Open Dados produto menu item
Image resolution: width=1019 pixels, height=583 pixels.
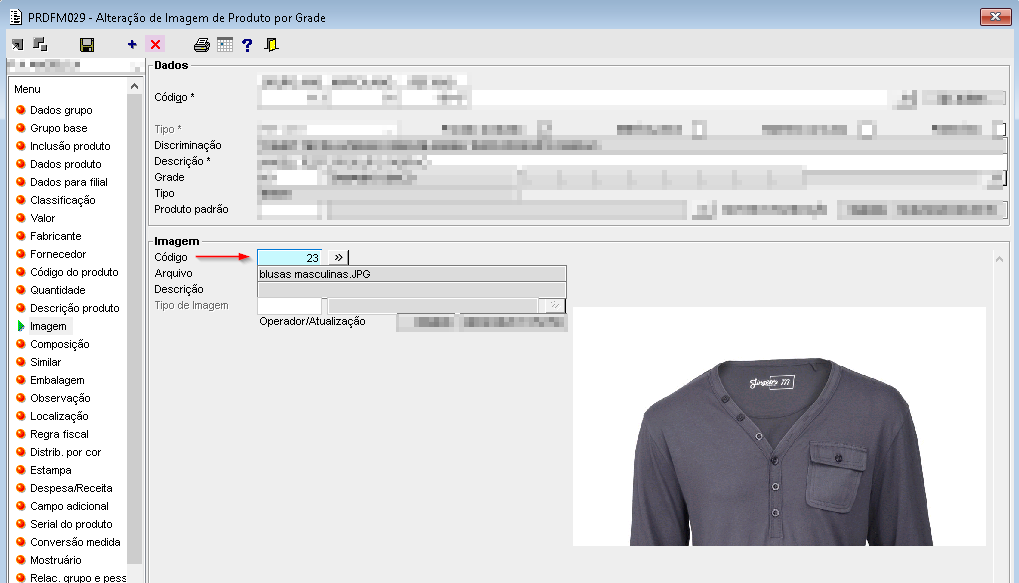(x=65, y=164)
